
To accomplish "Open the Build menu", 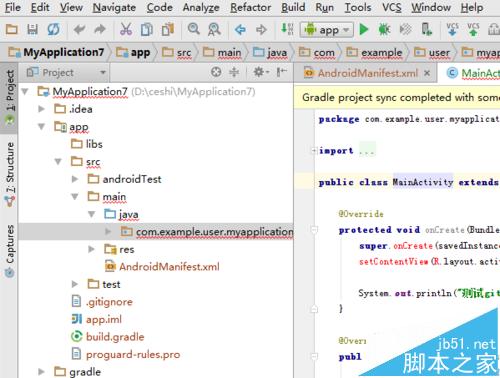I will [293, 7].
